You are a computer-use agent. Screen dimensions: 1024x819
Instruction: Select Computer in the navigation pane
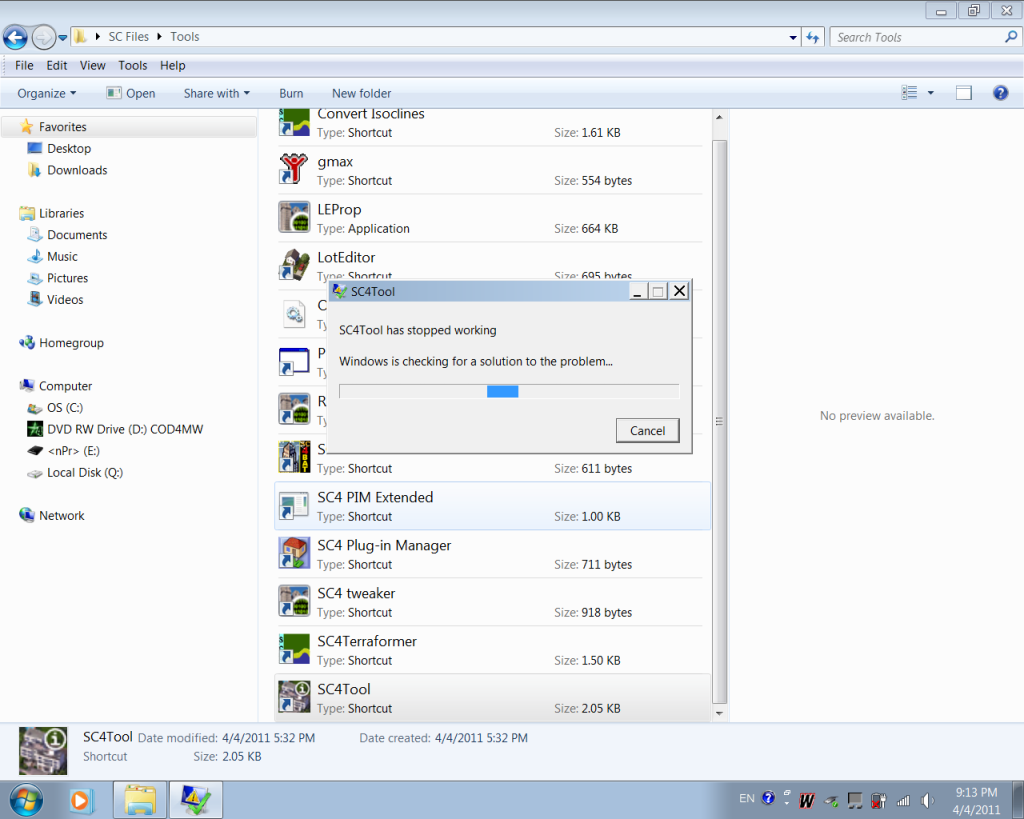[x=65, y=385]
